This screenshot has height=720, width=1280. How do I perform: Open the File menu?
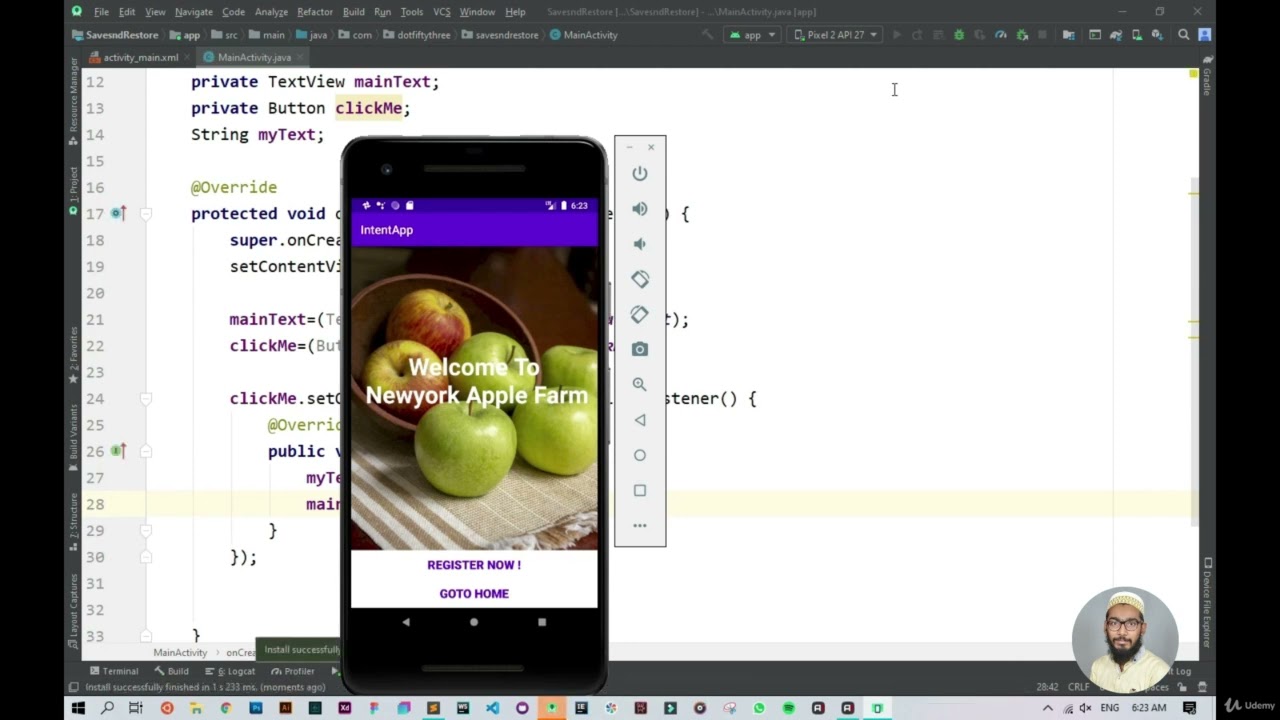tap(101, 12)
